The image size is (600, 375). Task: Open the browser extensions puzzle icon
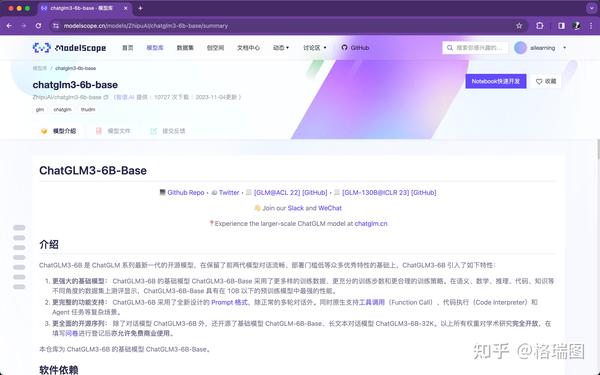pos(540,26)
